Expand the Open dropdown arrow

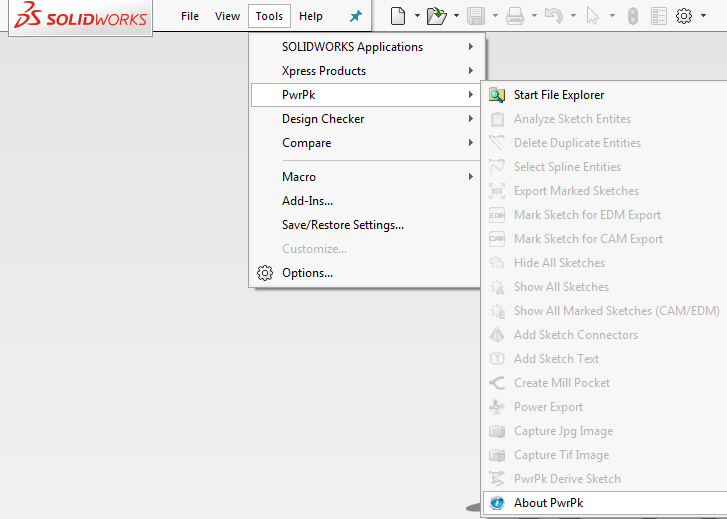pyautogui.click(x=456, y=16)
